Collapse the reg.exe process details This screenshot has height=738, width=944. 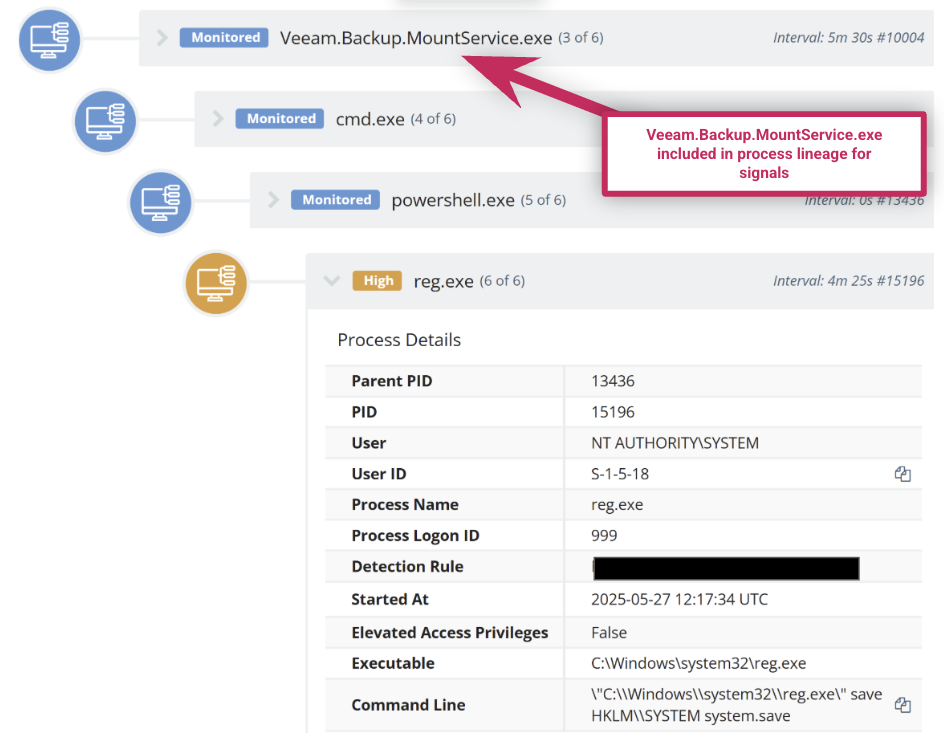331,281
